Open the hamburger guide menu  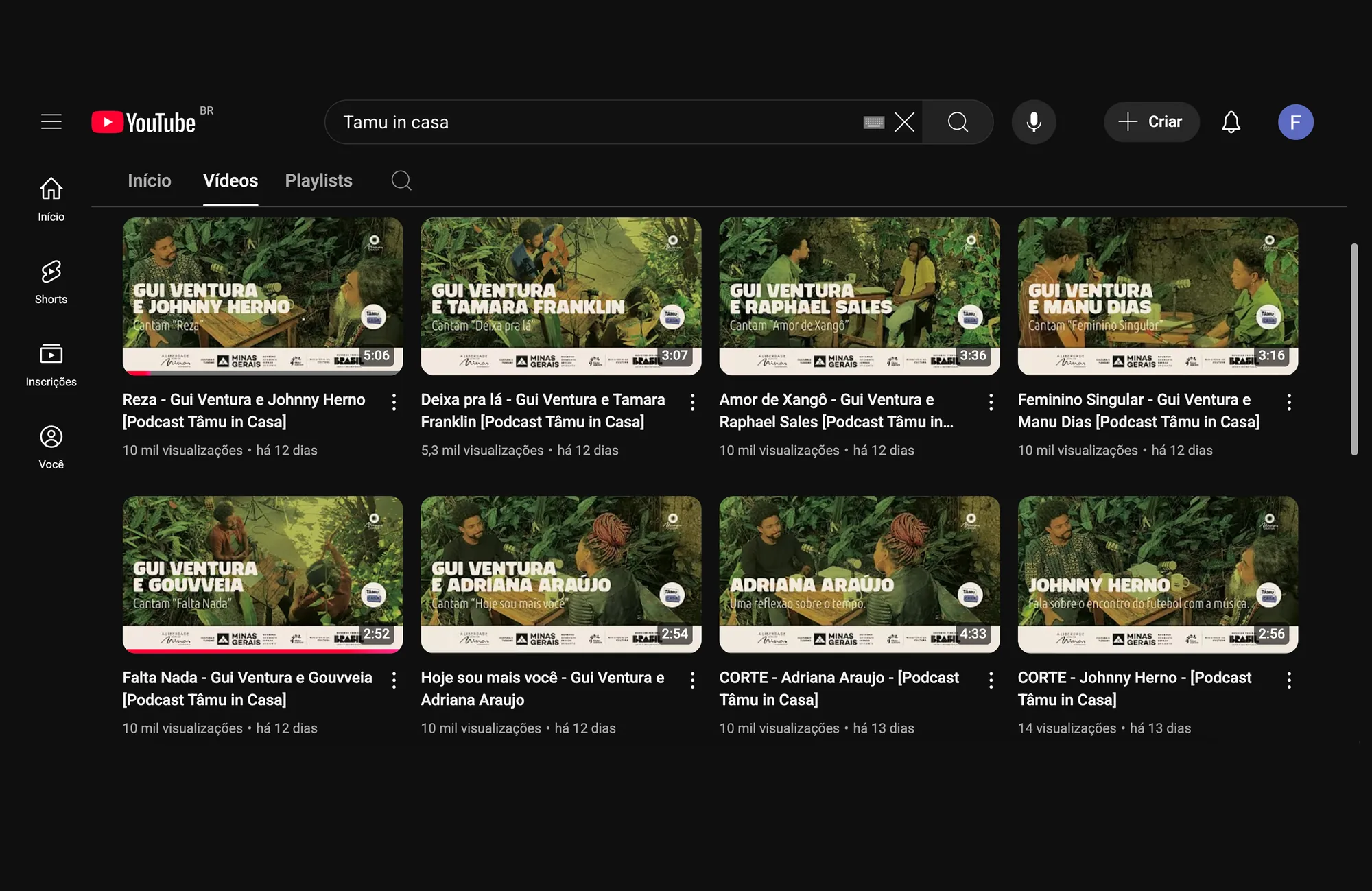point(51,122)
